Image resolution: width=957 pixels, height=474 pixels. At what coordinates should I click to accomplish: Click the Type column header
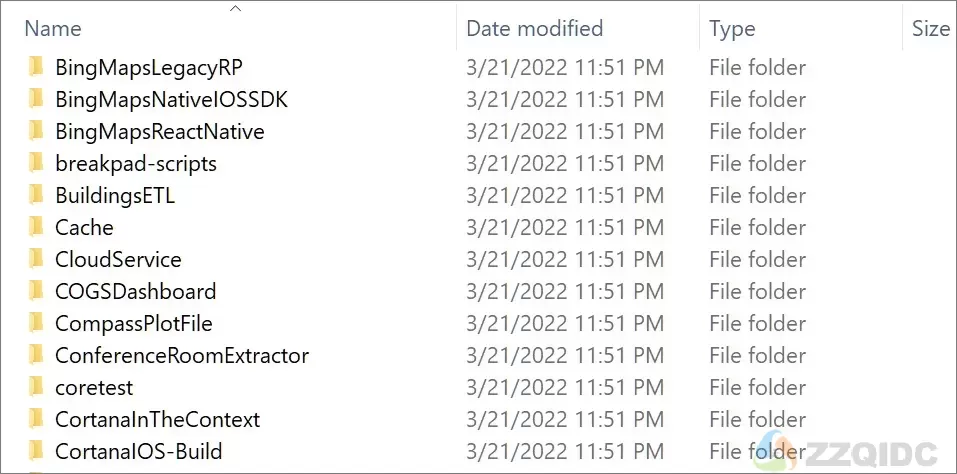tap(732, 29)
